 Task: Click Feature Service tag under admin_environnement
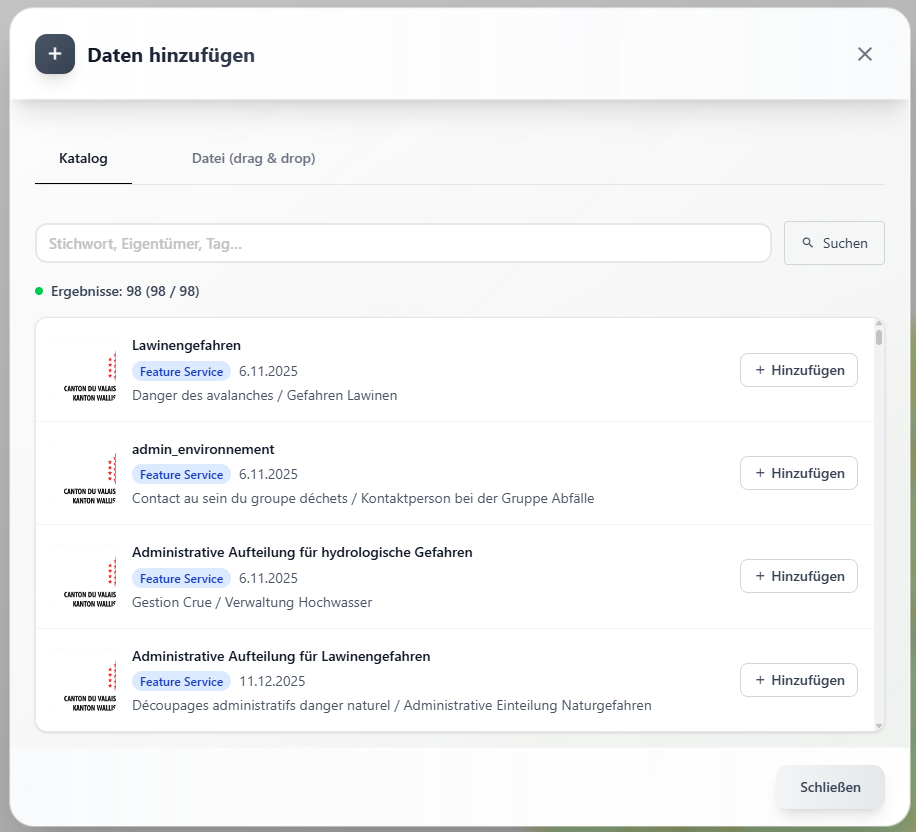click(181, 475)
